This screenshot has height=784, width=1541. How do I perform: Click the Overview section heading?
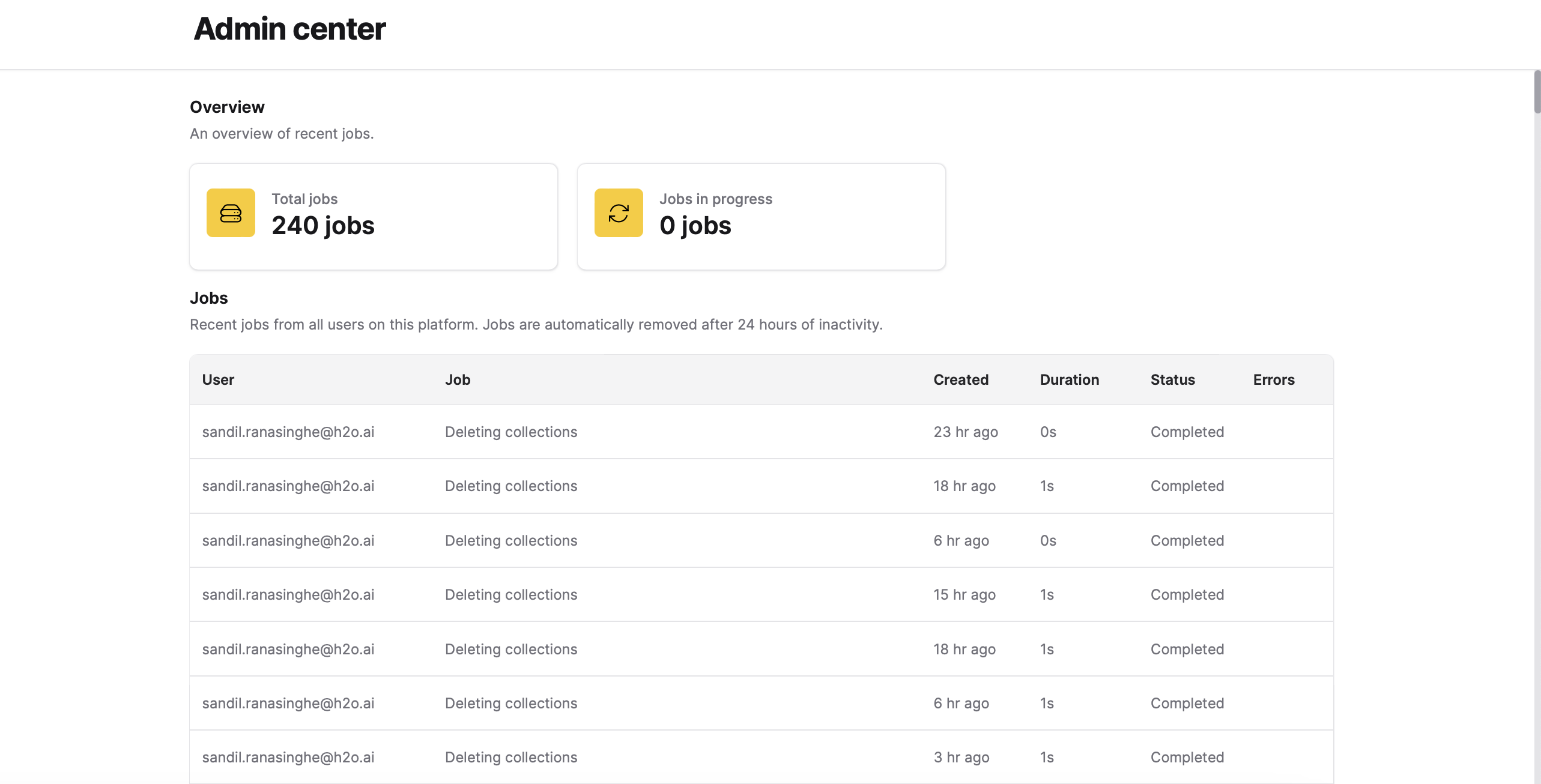coord(227,107)
